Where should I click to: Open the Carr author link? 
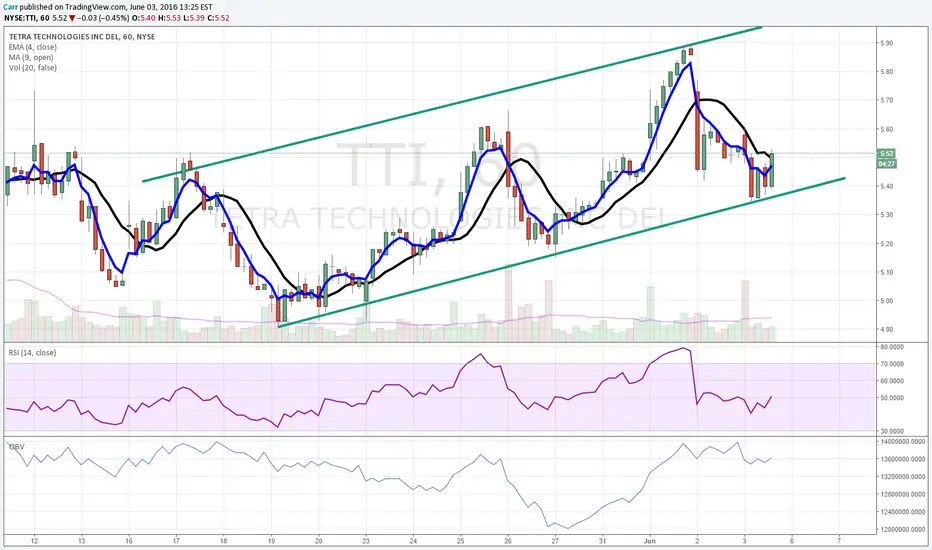[10, 7]
